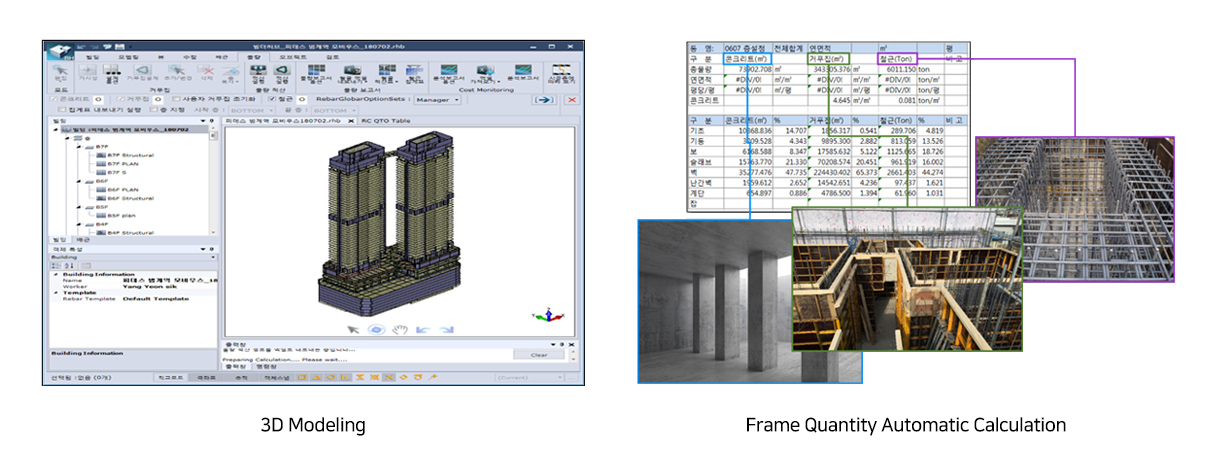Choose the hand pan tool in the viewport
This screenshot has height=470, width=1218.
[401, 329]
